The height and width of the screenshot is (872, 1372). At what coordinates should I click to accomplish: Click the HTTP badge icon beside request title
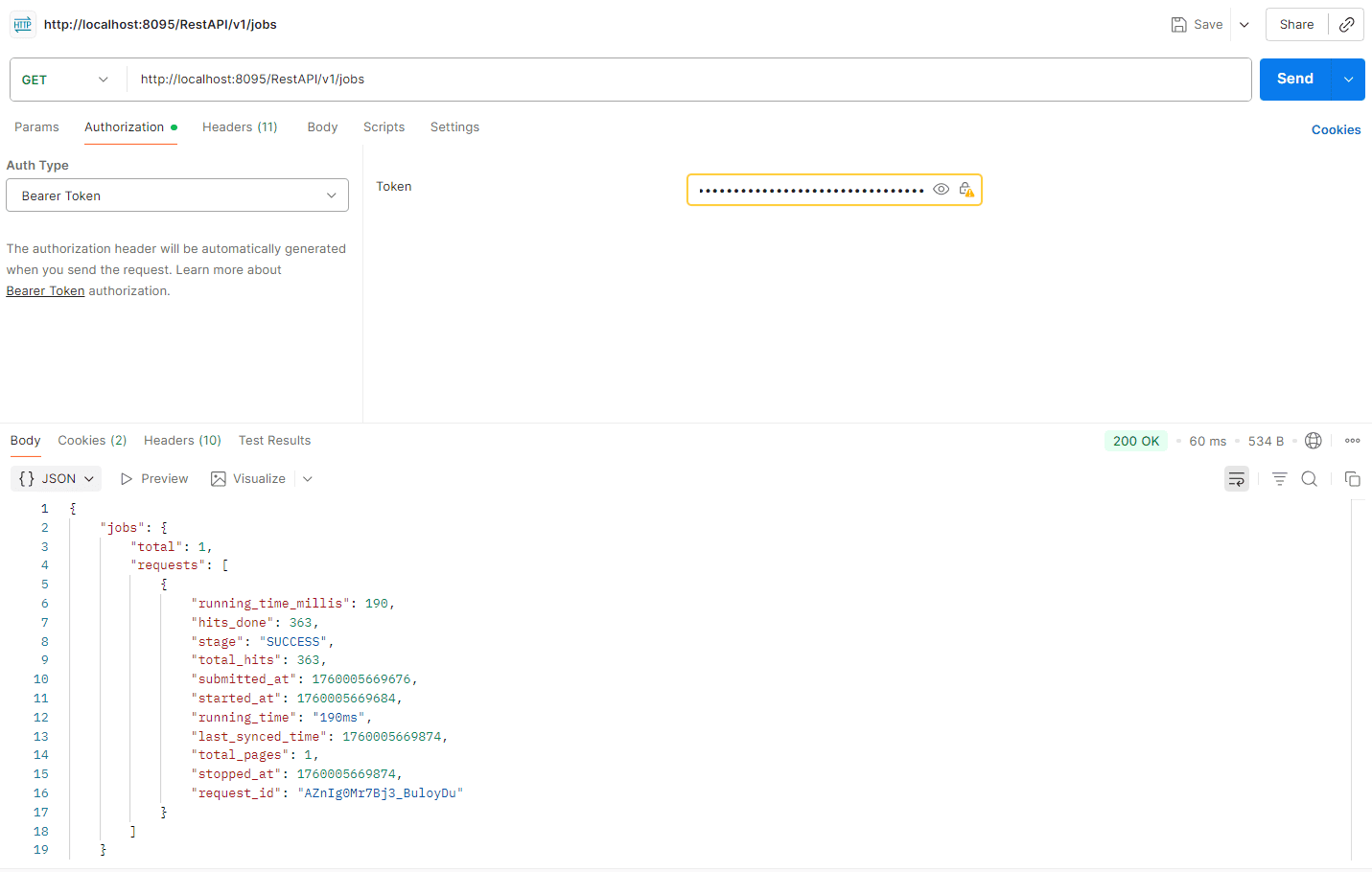21,24
